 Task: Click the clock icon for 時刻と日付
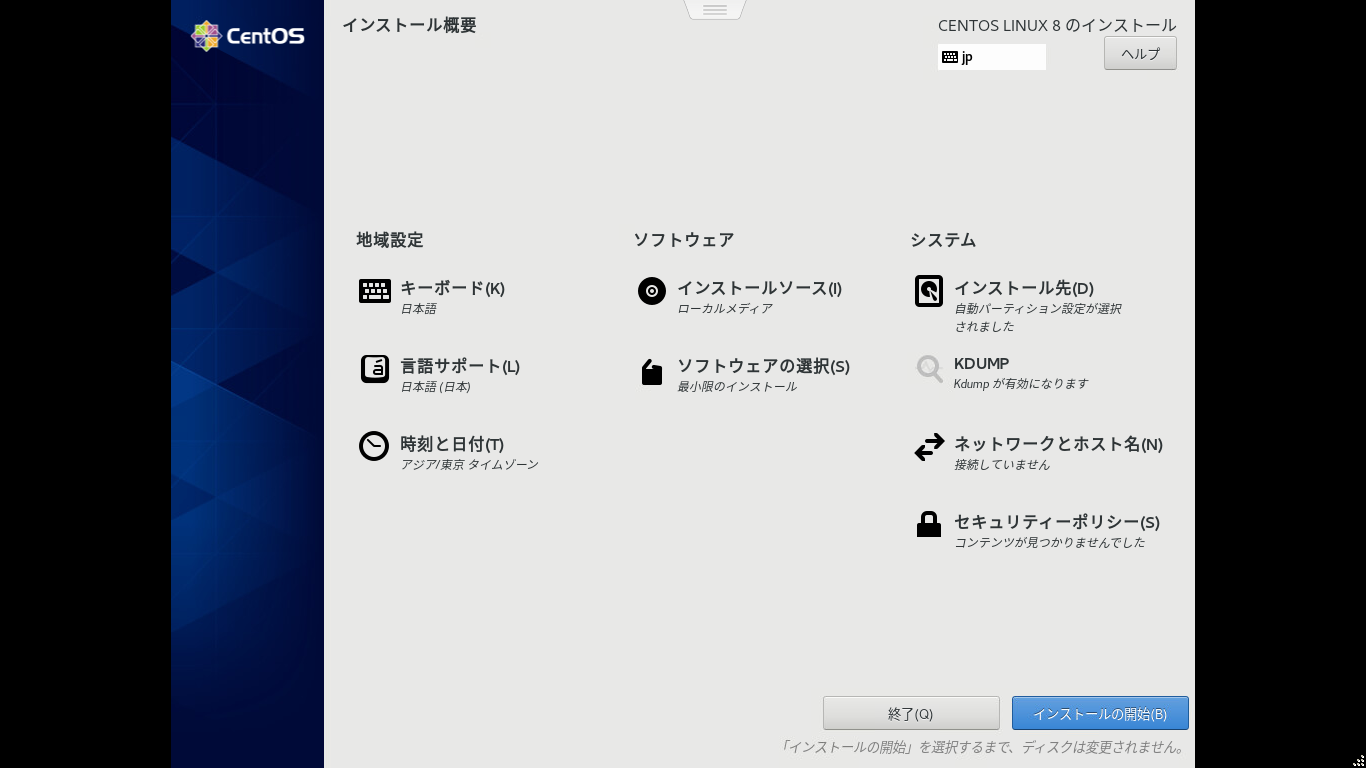(374, 446)
